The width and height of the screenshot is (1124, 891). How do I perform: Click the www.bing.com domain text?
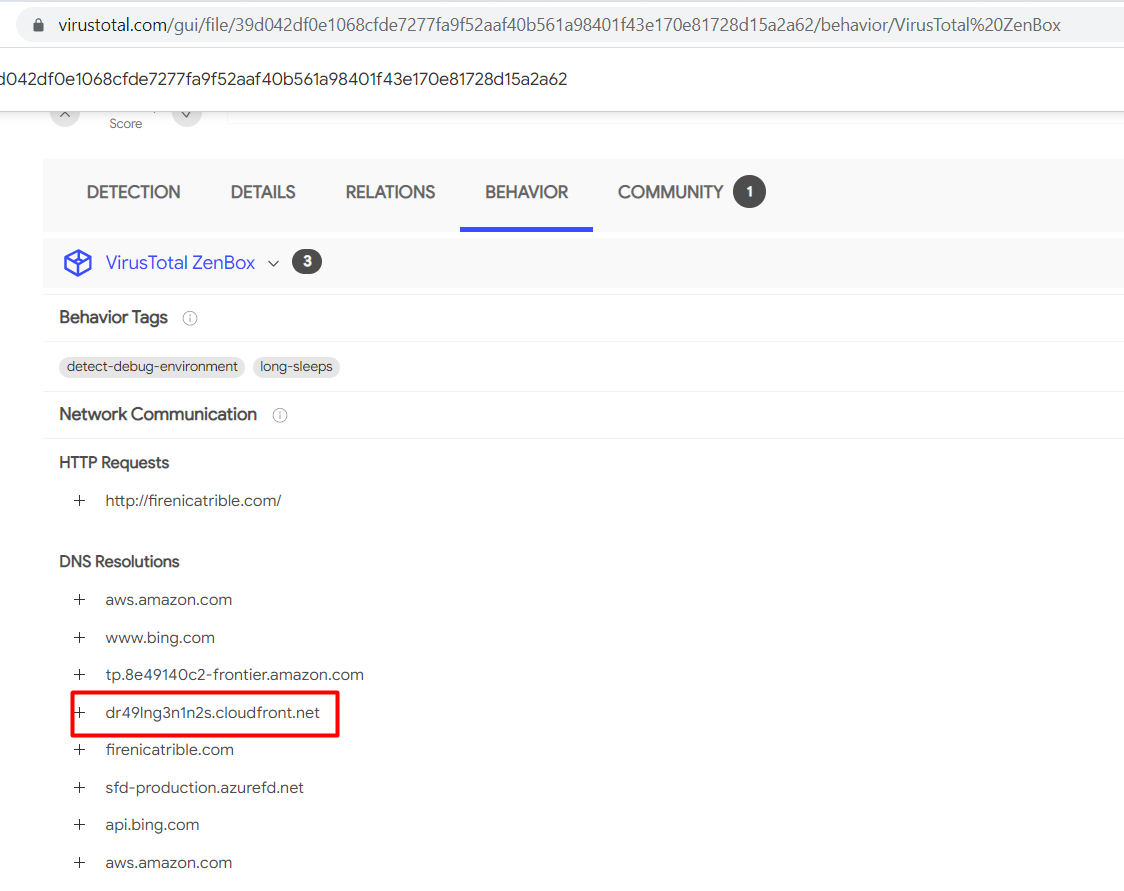160,637
